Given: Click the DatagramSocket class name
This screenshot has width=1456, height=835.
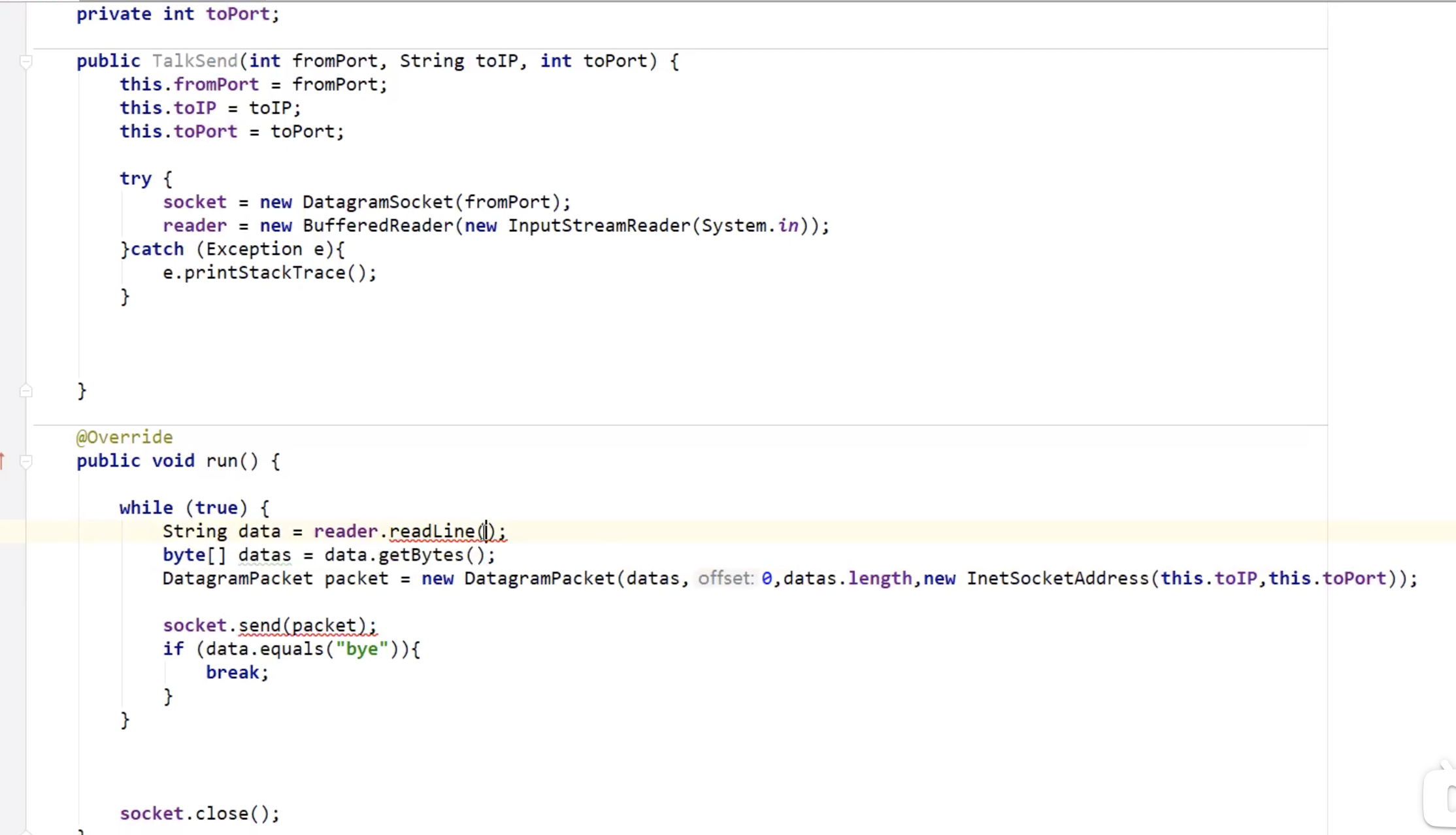Looking at the screenshot, I should [377, 203].
